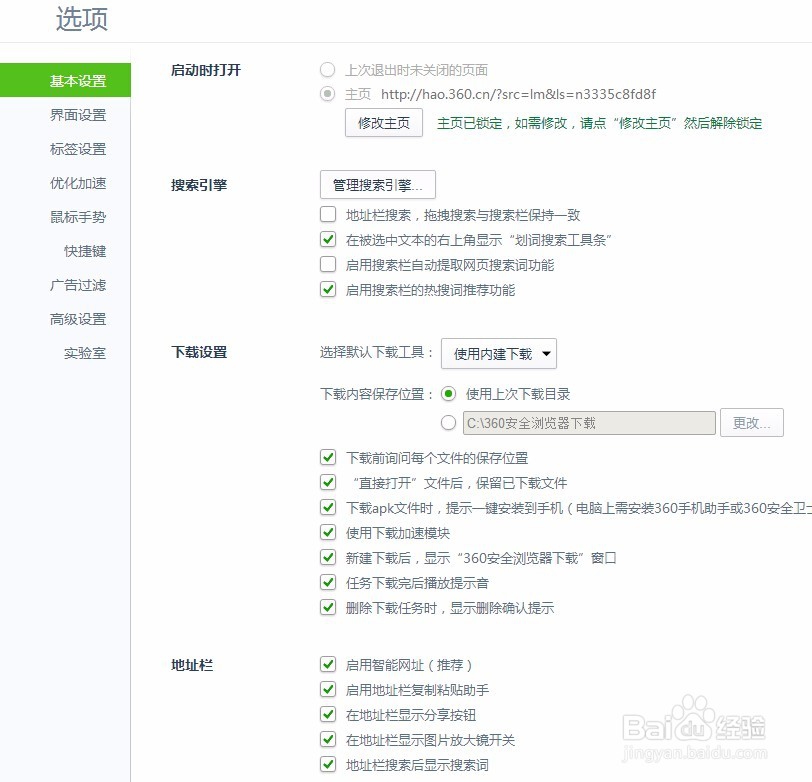Image resolution: width=812 pixels, height=782 pixels.
Task: Open the 基本设置 section
Action: 65,80
